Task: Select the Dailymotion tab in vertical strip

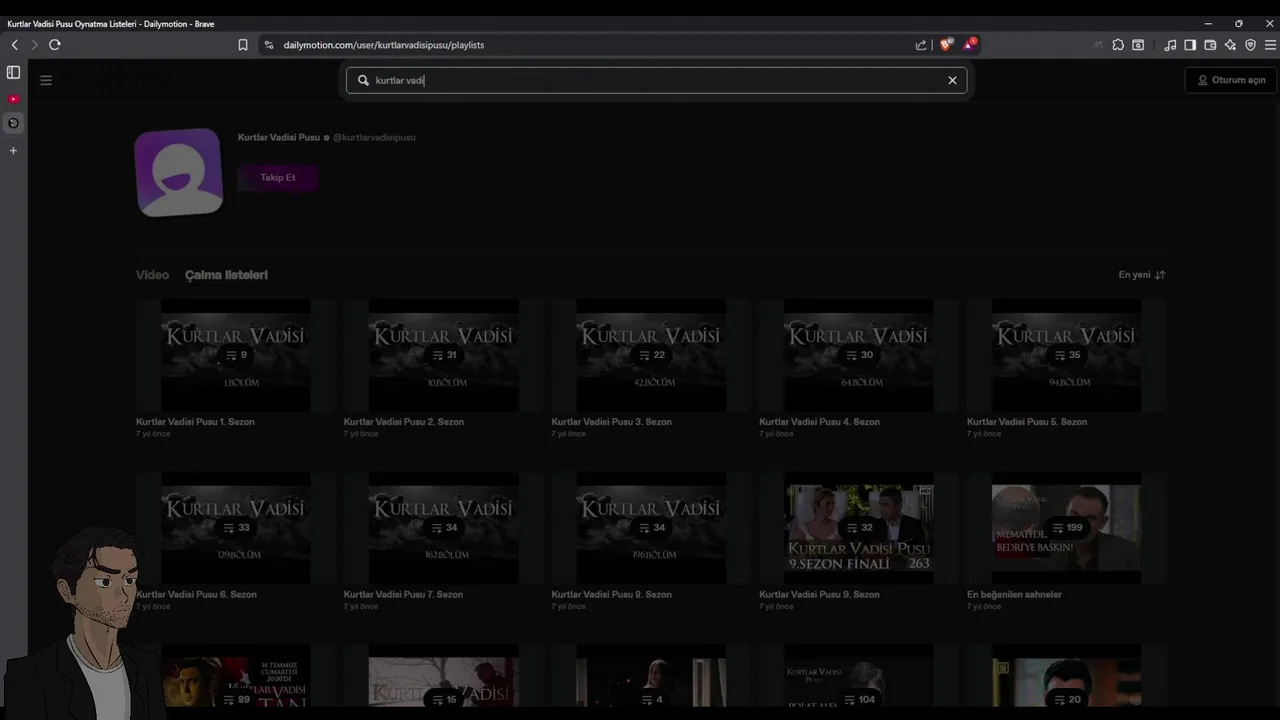Action: 13,123
